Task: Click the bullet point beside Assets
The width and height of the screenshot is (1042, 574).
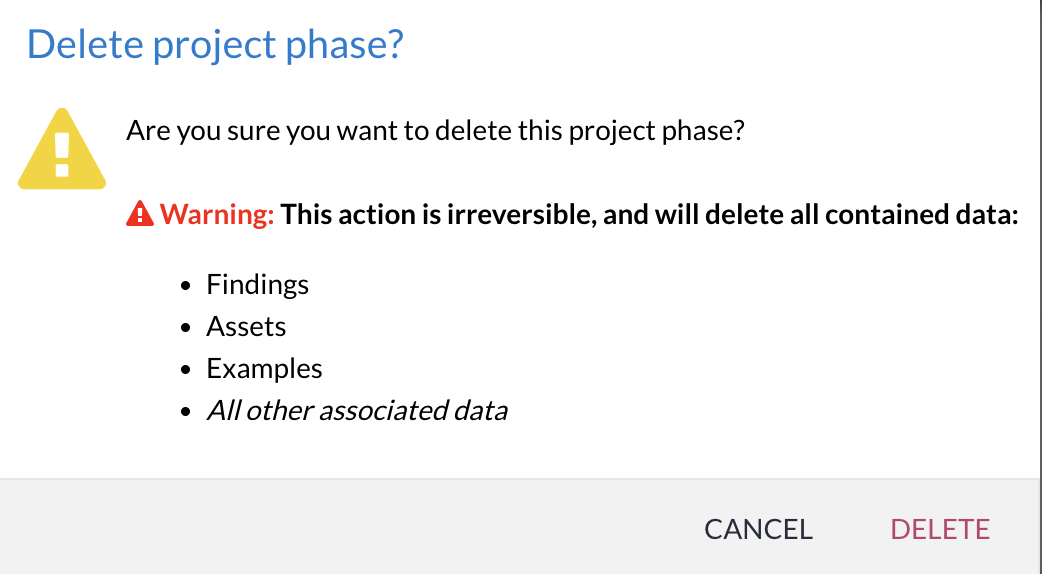Action: click(x=186, y=328)
